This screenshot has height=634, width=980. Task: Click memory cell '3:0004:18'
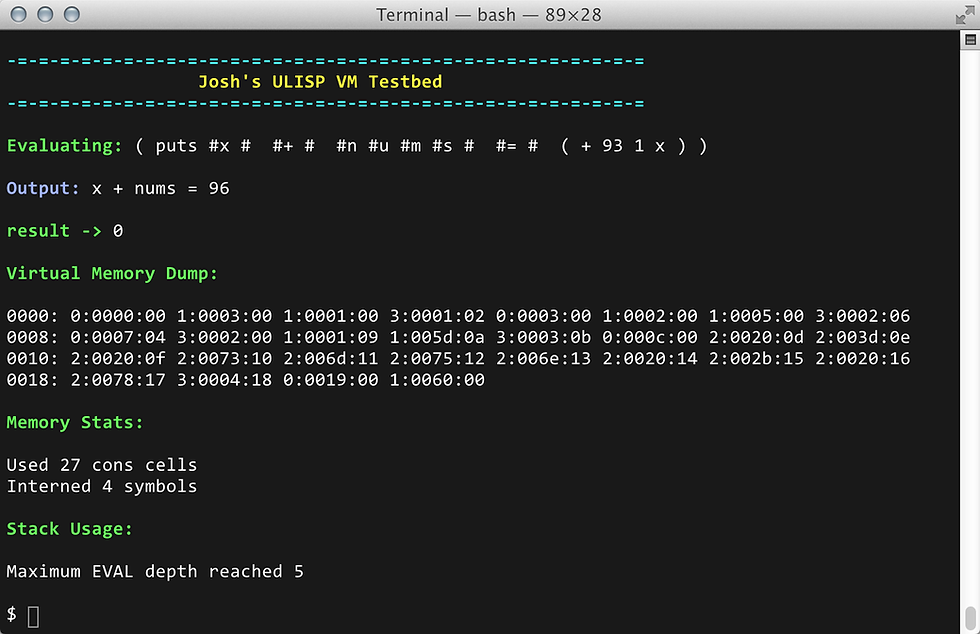tap(224, 380)
